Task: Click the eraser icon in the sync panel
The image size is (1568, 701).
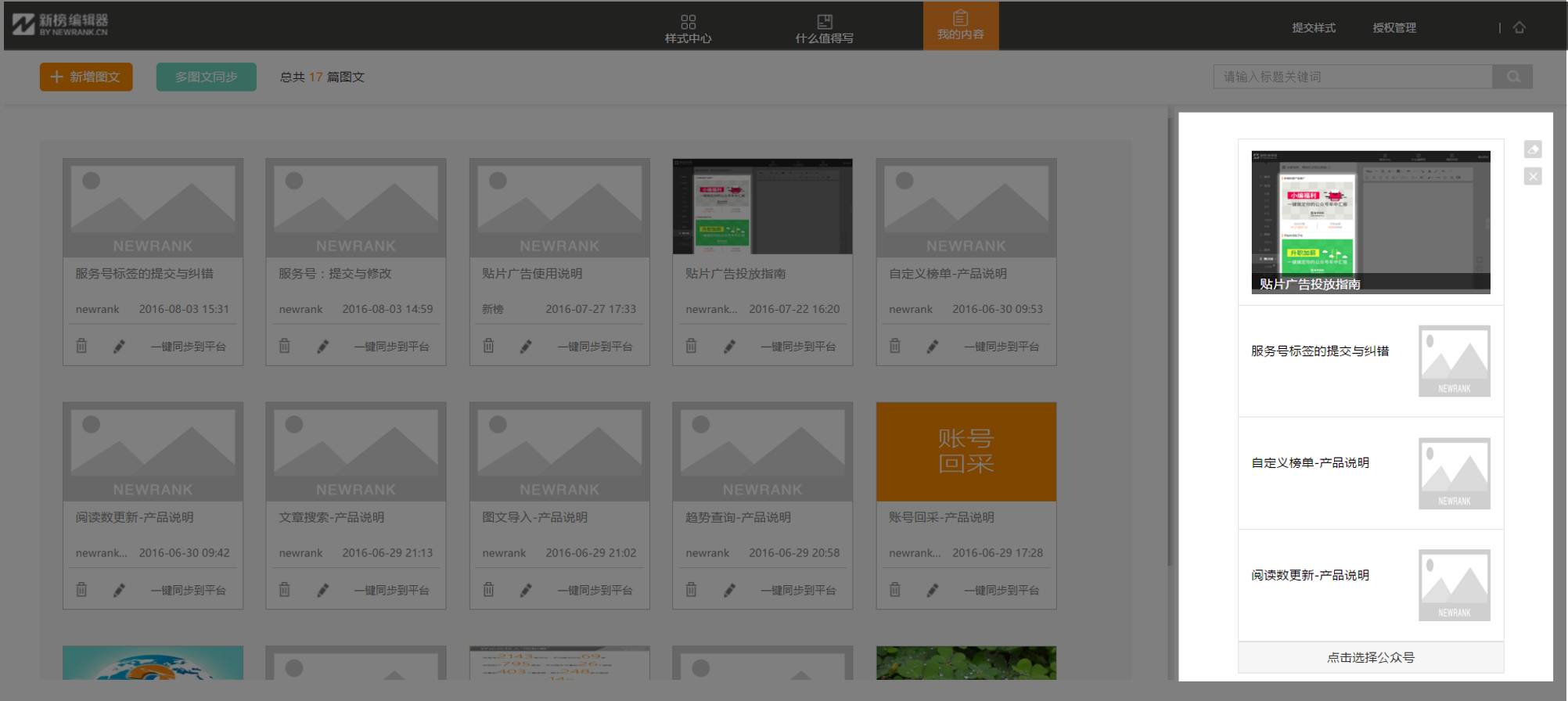Action: click(1532, 149)
